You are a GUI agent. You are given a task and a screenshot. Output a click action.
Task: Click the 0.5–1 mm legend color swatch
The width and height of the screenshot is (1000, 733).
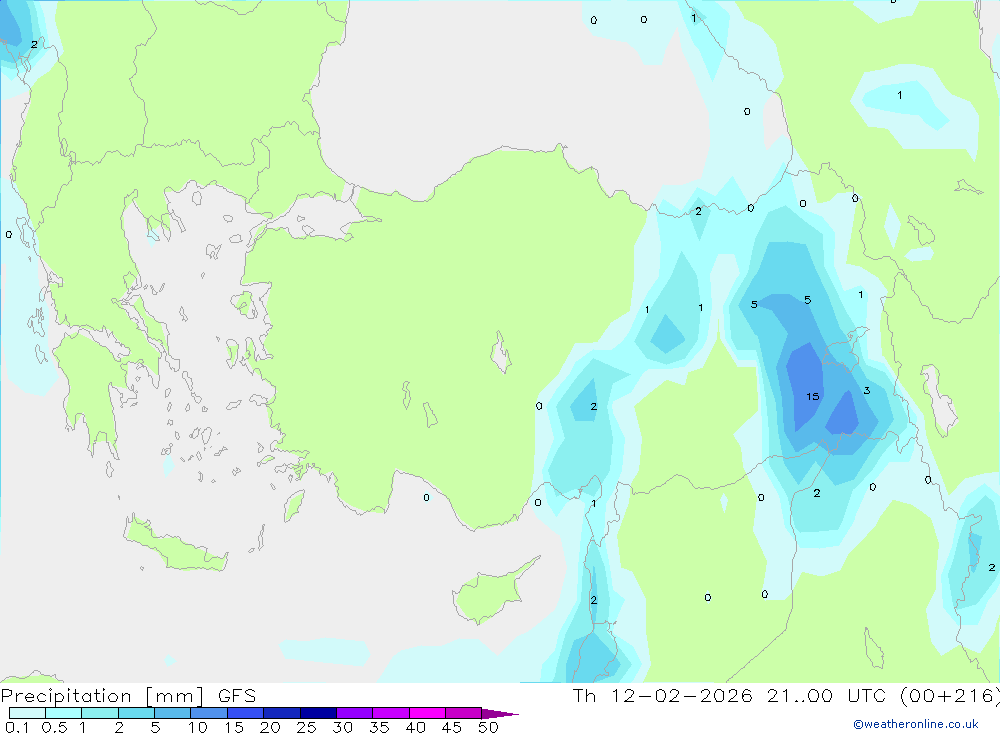click(x=64, y=713)
